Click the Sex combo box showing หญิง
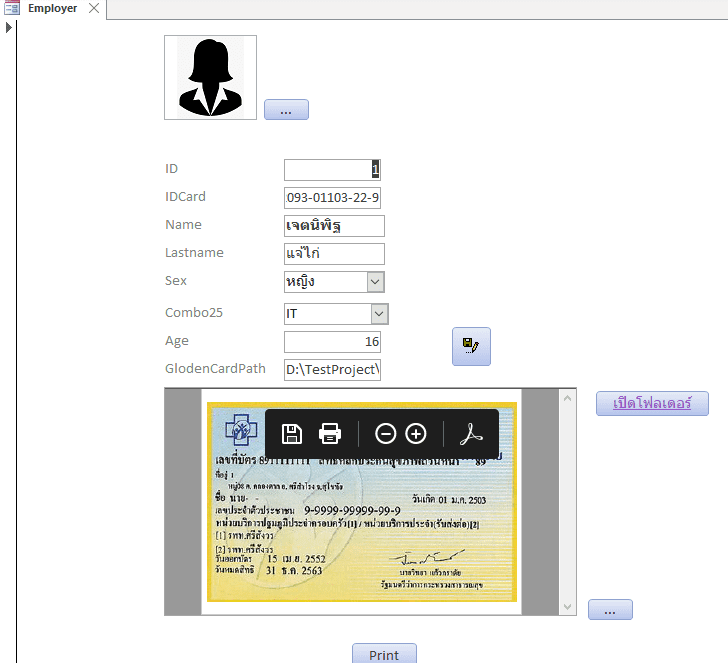Screen dimensions: 728x663 (x=334, y=282)
